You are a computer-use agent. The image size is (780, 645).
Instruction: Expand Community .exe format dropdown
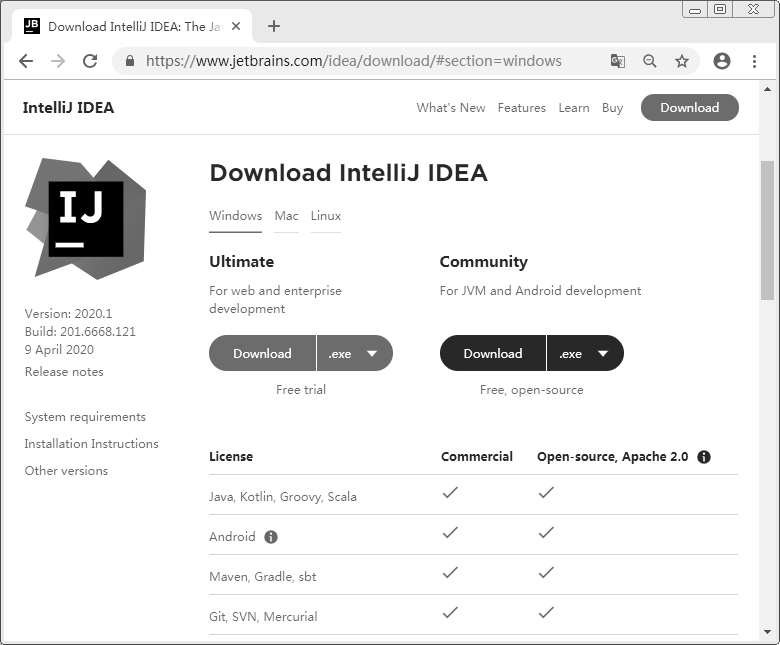585,353
